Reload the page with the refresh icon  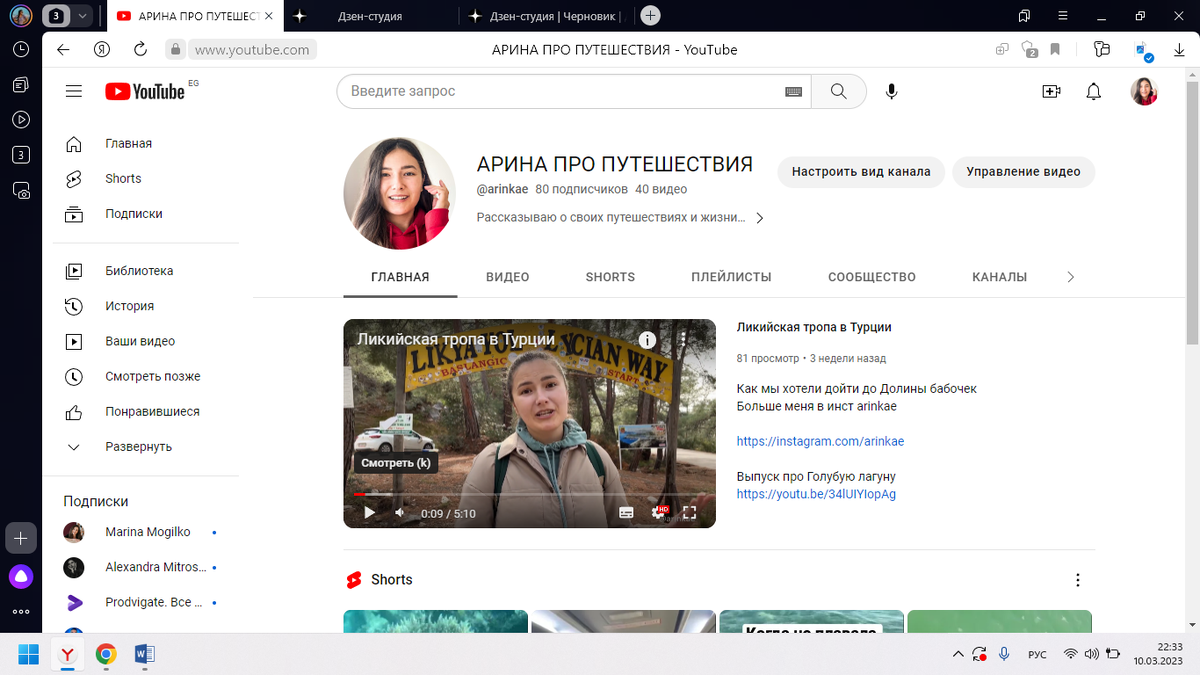point(140,49)
